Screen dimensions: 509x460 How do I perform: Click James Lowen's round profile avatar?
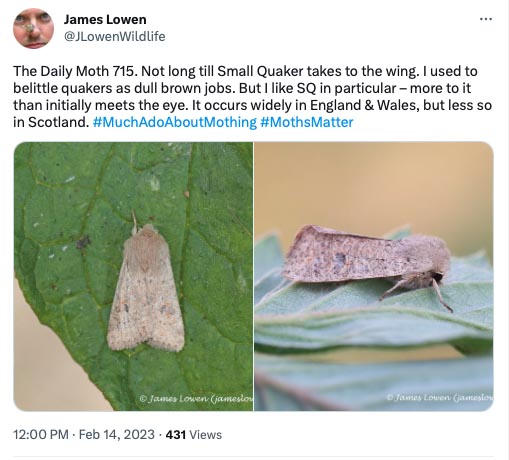[33, 29]
